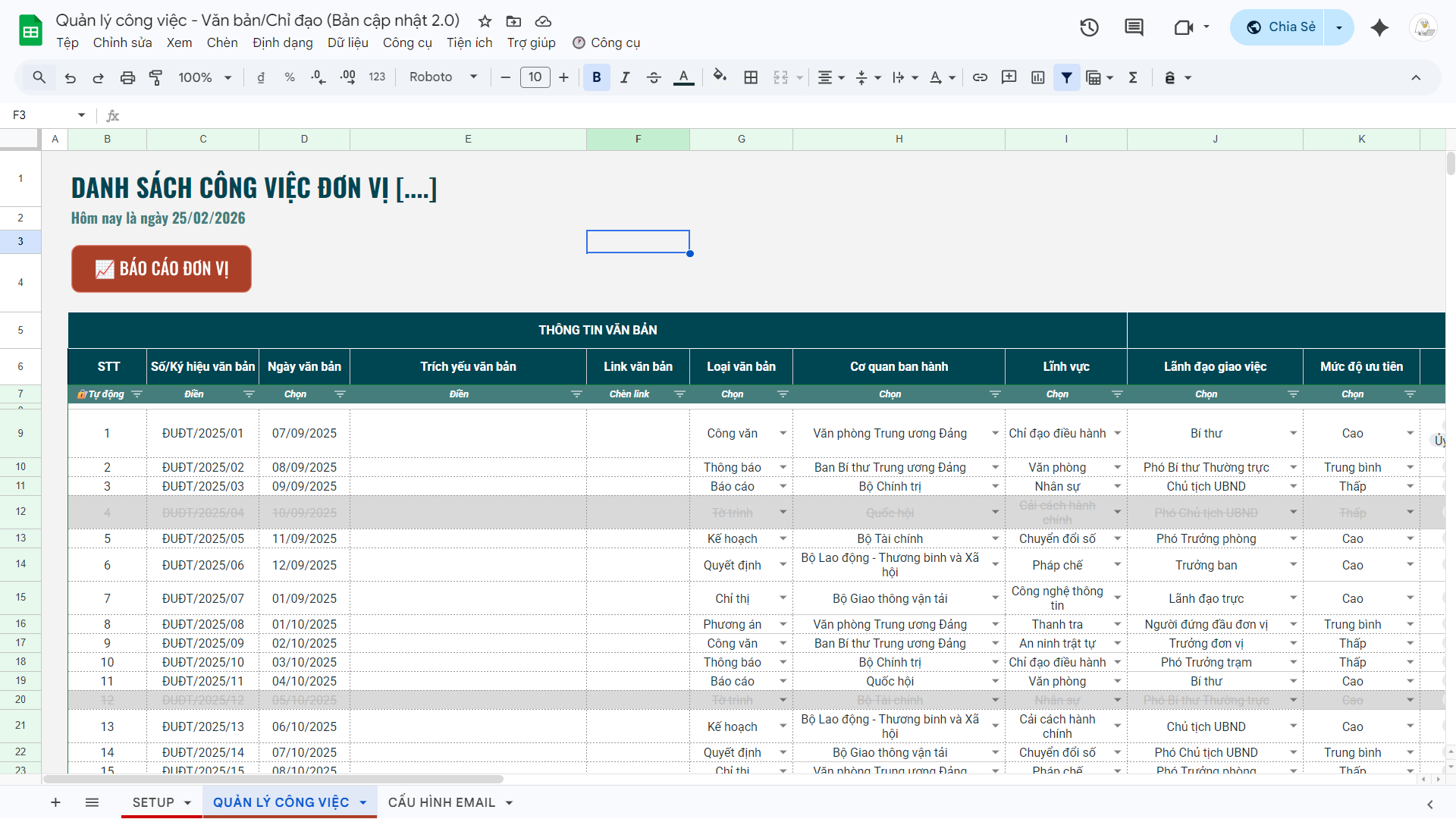Viewport: 1456px width, 819px height.
Task: Open version history clock icon
Action: (1089, 28)
